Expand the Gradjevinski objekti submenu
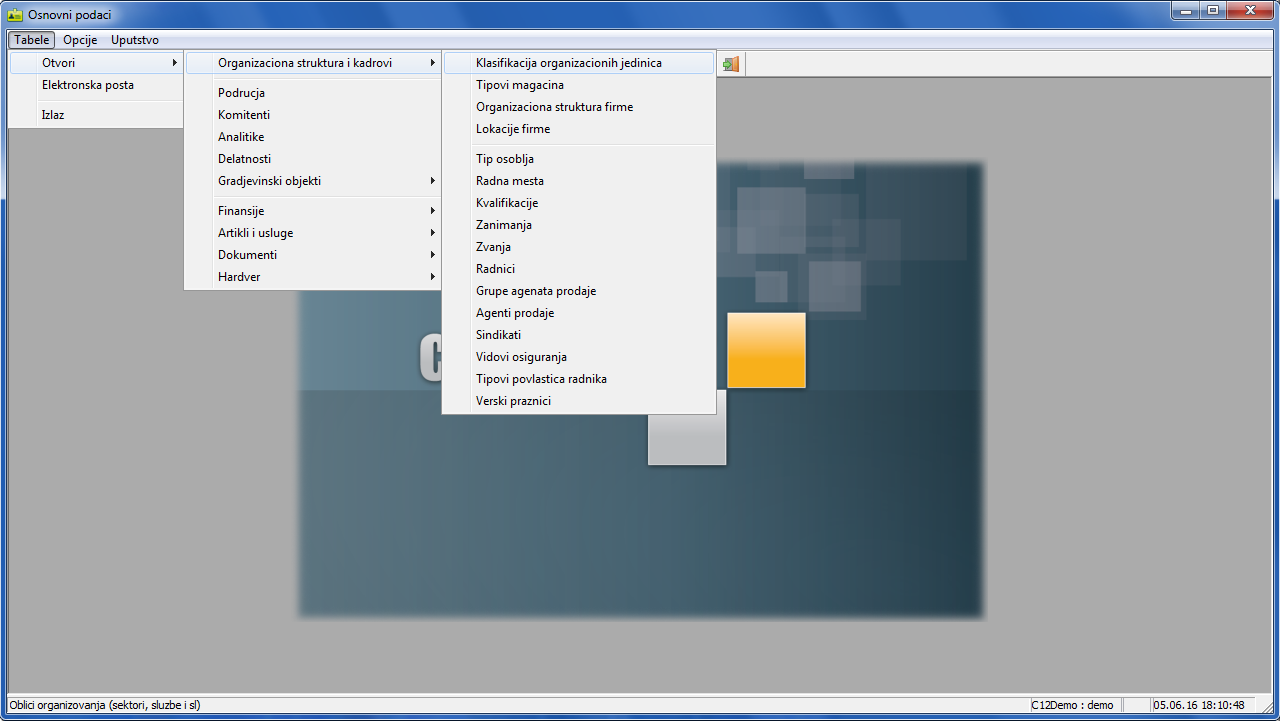This screenshot has height=721, width=1280. (312, 181)
